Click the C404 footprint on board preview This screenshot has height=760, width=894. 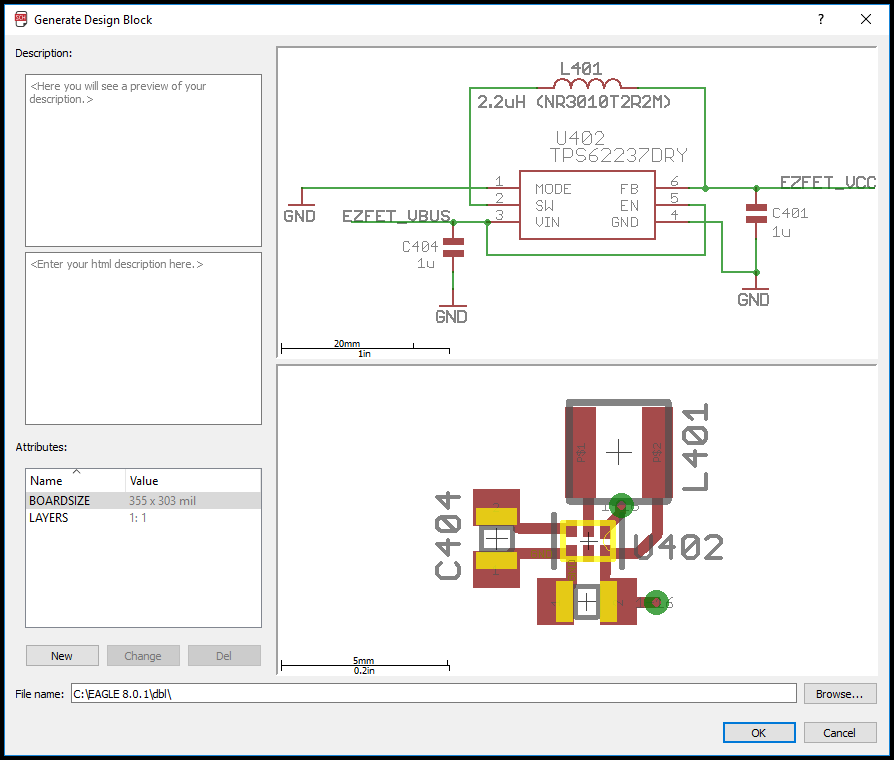click(x=495, y=539)
